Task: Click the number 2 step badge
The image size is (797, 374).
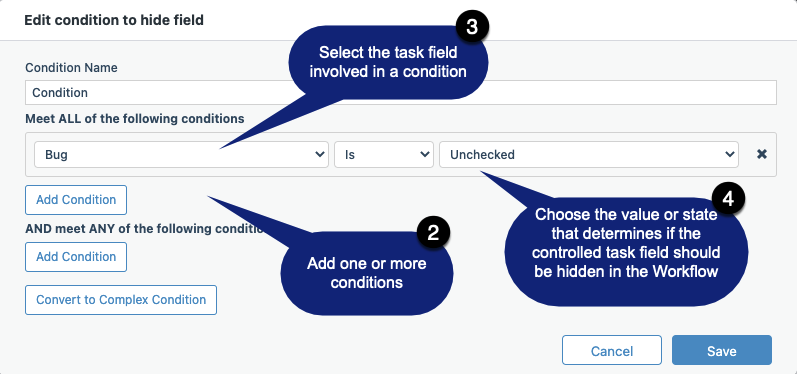Action: [x=433, y=233]
